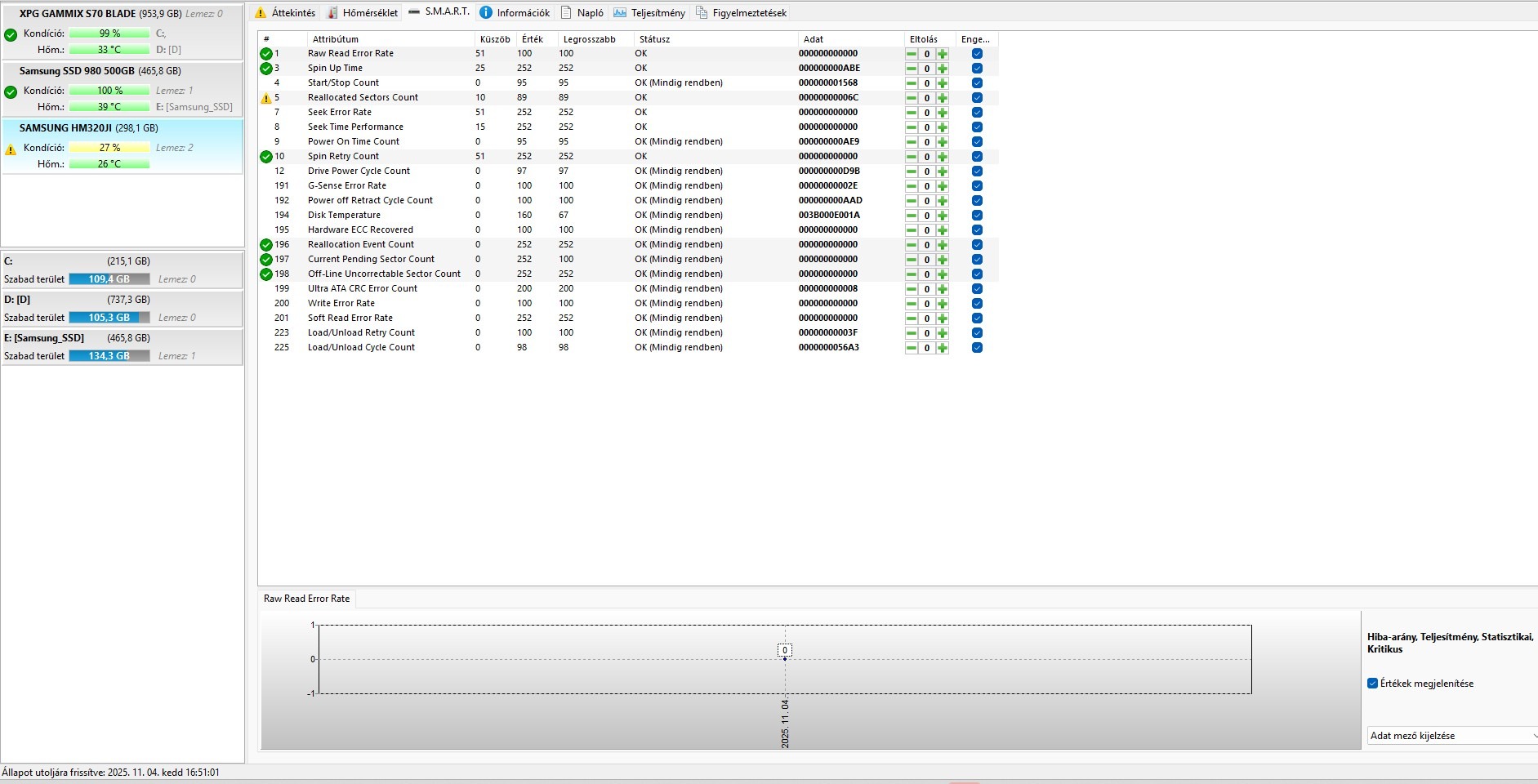Click the data point marker labeled 0 in the graph
The height and width of the screenshot is (784, 1538).
(x=785, y=651)
